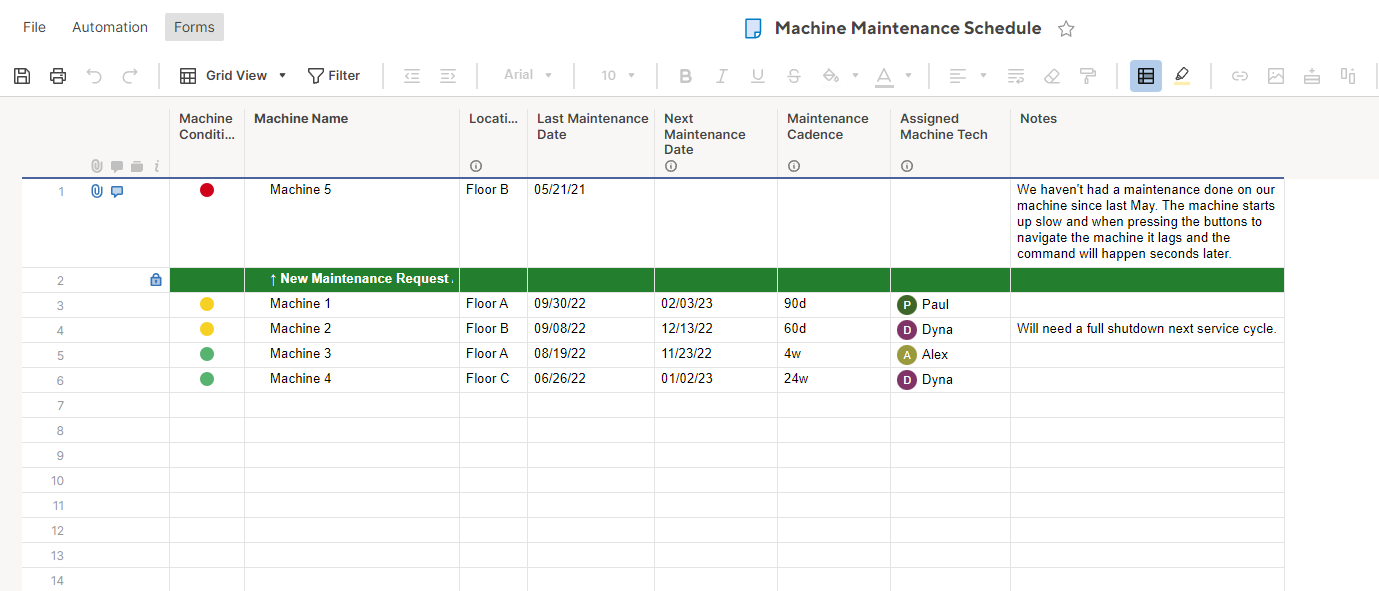The height and width of the screenshot is (591, 1379).
Task: Select the Notes cell for Machine 2
Action: click(x=1146, y=329)
